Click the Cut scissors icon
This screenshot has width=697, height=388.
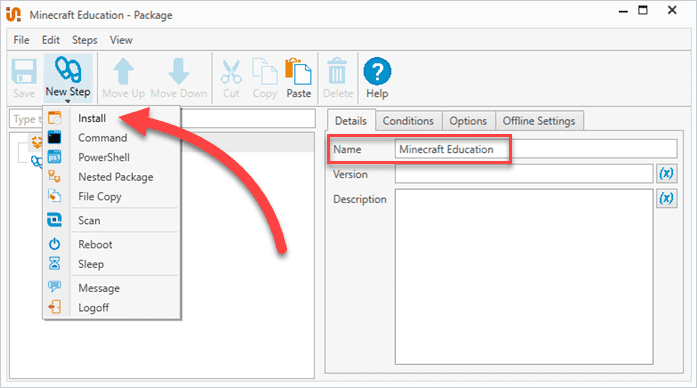(231, 72)
